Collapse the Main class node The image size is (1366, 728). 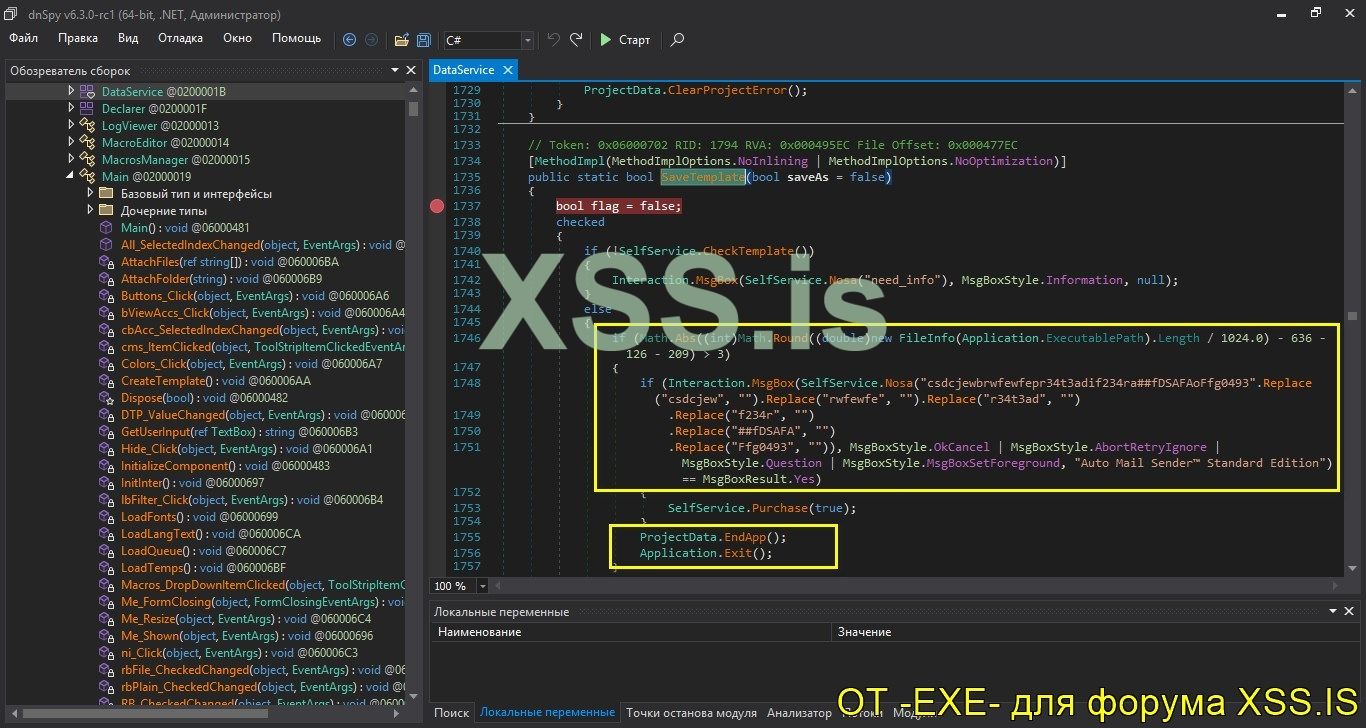tap(71, 176)
